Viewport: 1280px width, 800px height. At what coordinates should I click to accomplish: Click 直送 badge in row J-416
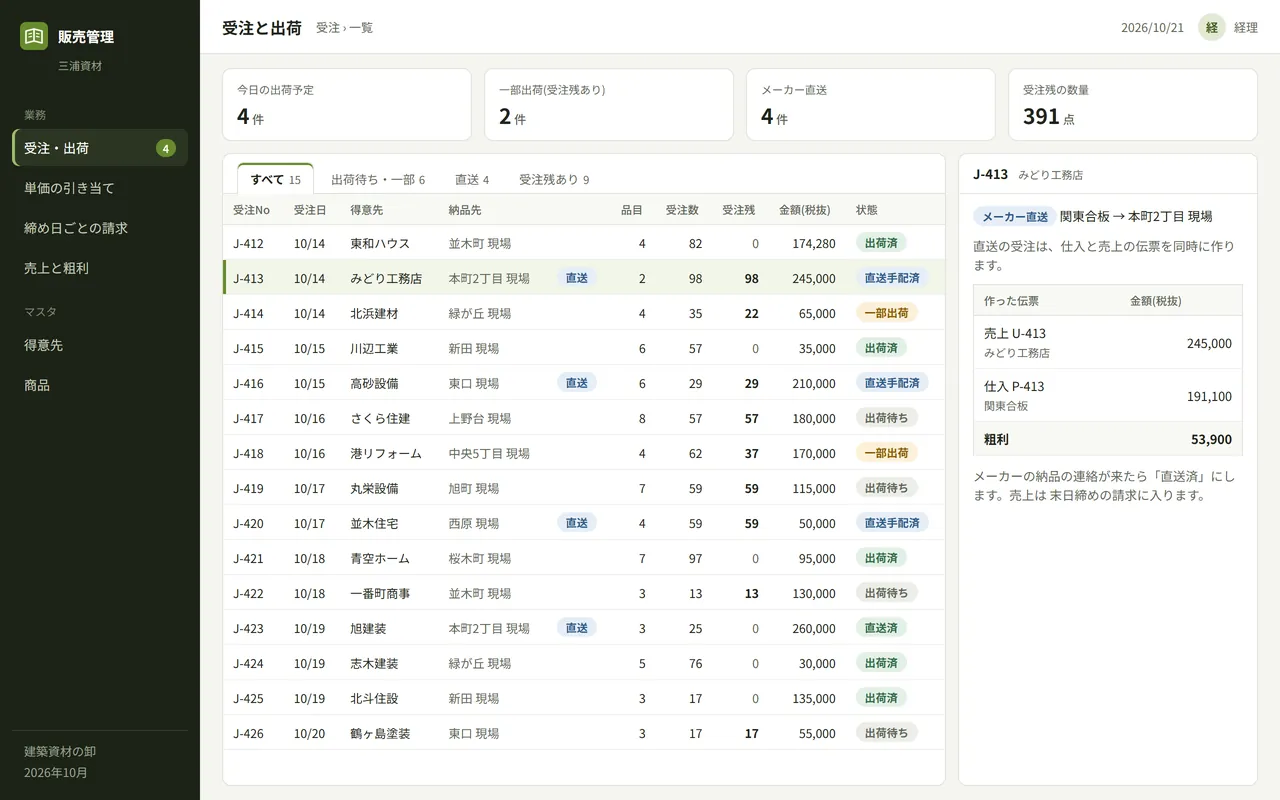[577, 383]
